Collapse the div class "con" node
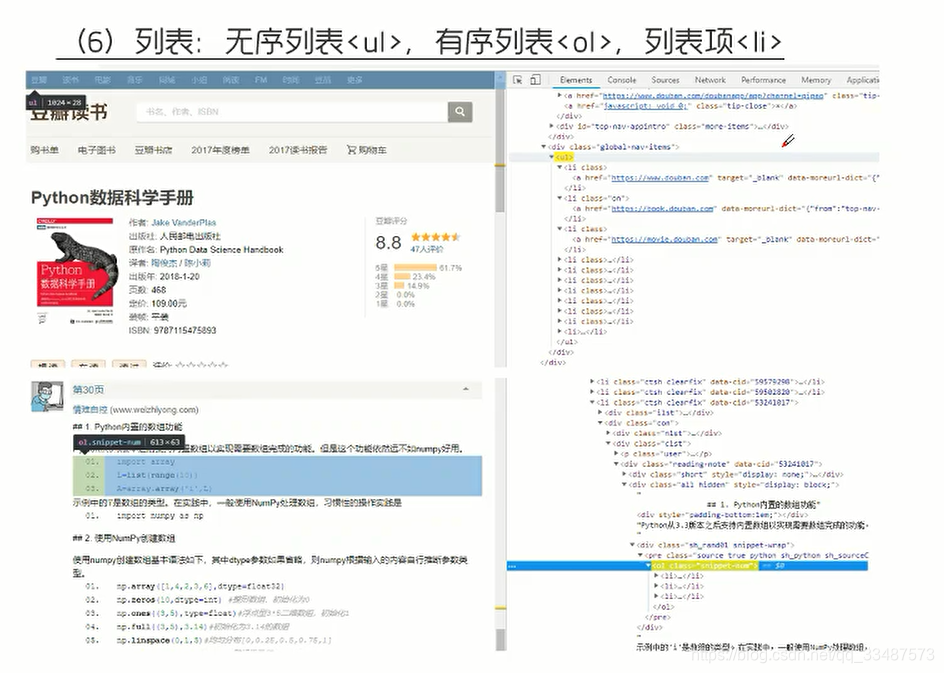944x673 pixels. pyautogui.click(x=600, y=423)
